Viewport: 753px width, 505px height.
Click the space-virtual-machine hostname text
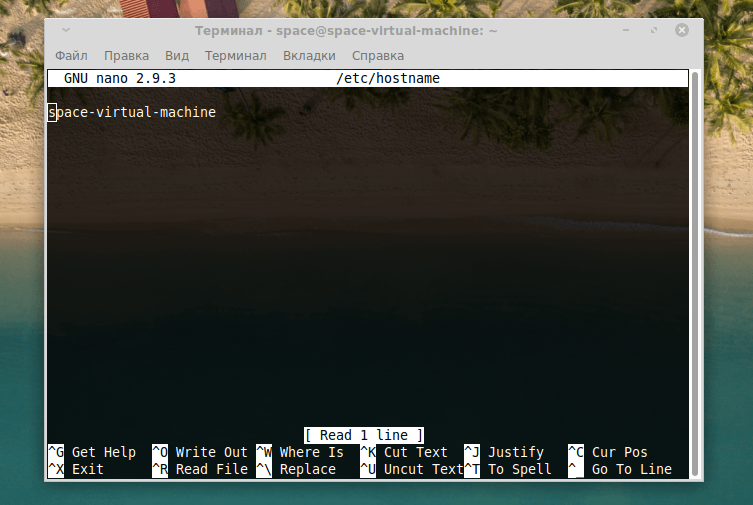click(132, 112)
